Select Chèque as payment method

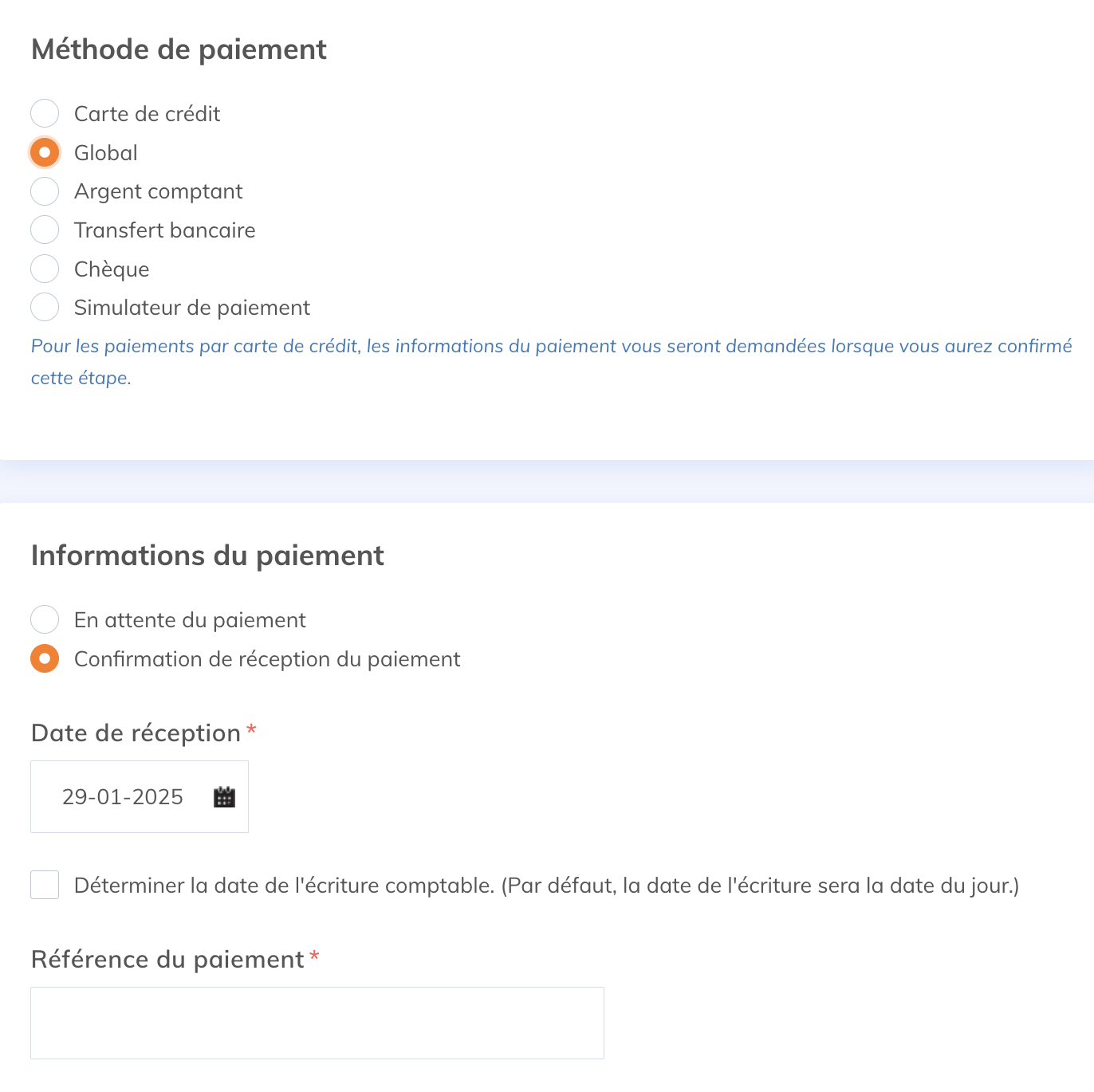[45, 269]
